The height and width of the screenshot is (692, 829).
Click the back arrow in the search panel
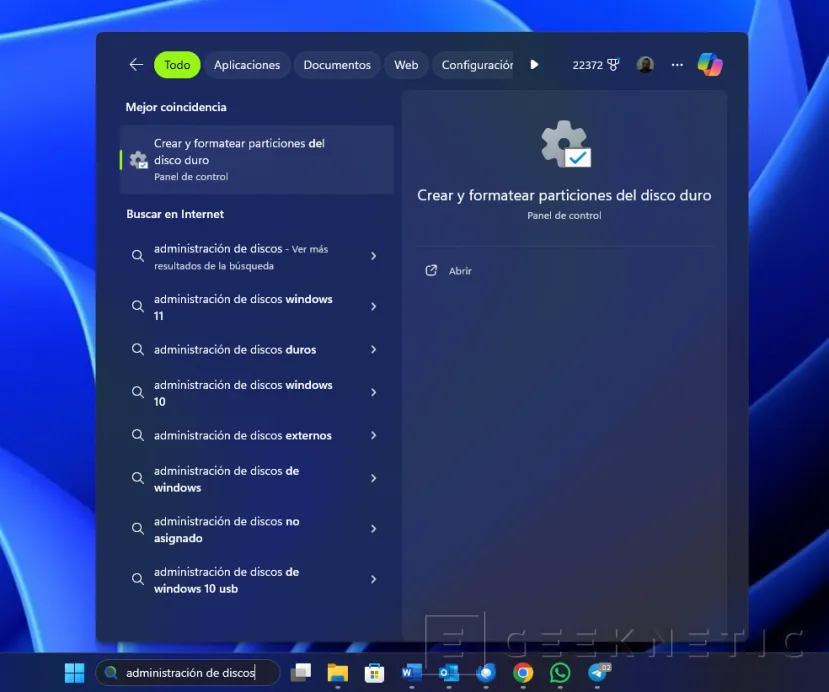pyautogui.click(x=135, y=64)
